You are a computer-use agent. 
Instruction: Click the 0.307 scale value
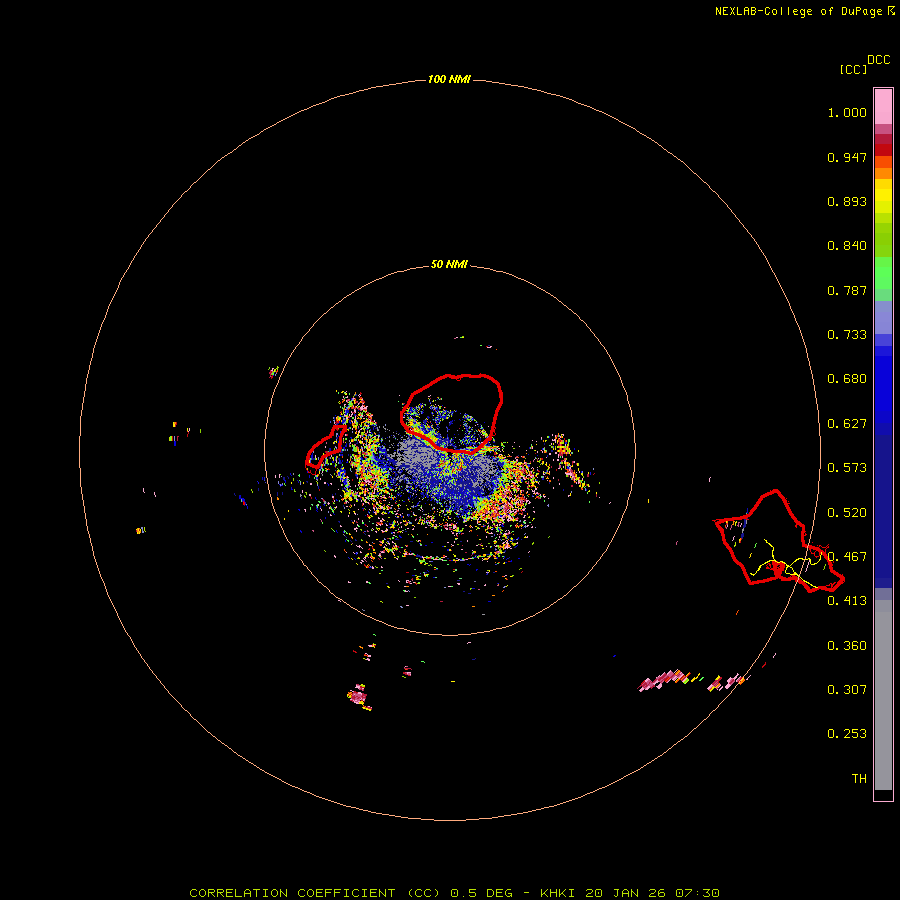click(x=847, y=690)
